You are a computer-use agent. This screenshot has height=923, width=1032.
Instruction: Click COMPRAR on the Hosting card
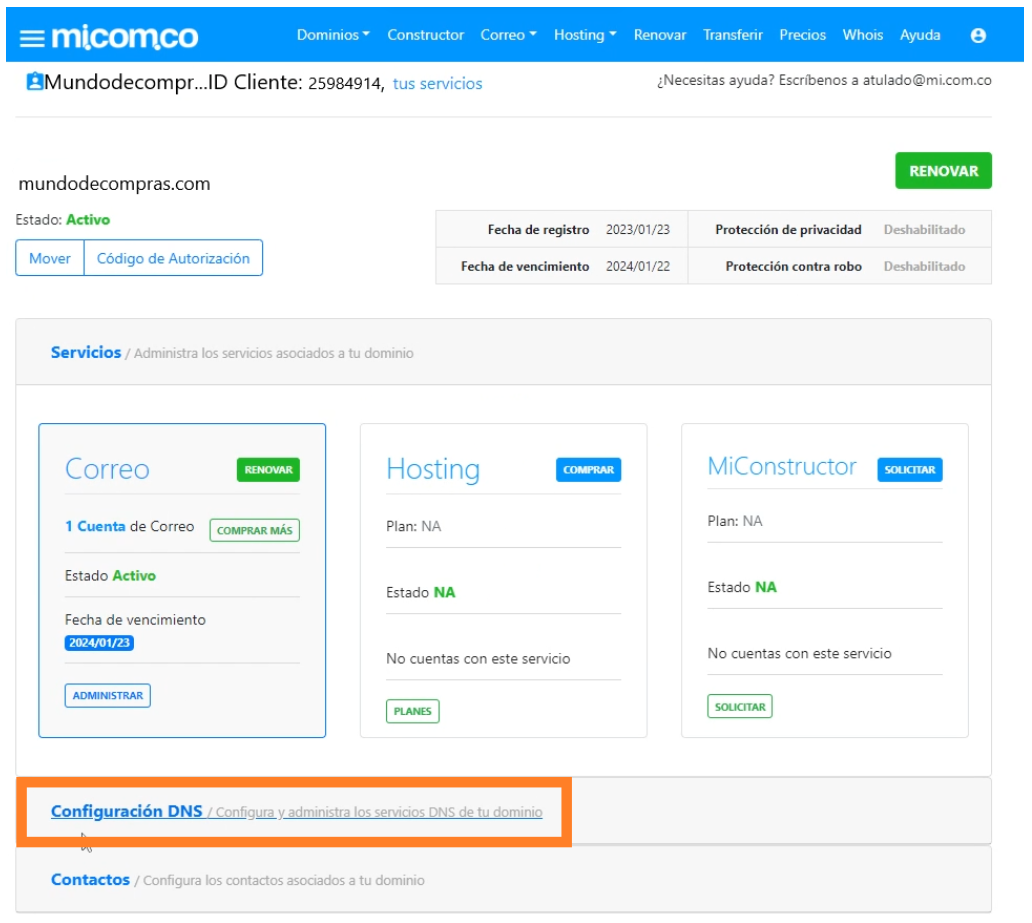588,469
